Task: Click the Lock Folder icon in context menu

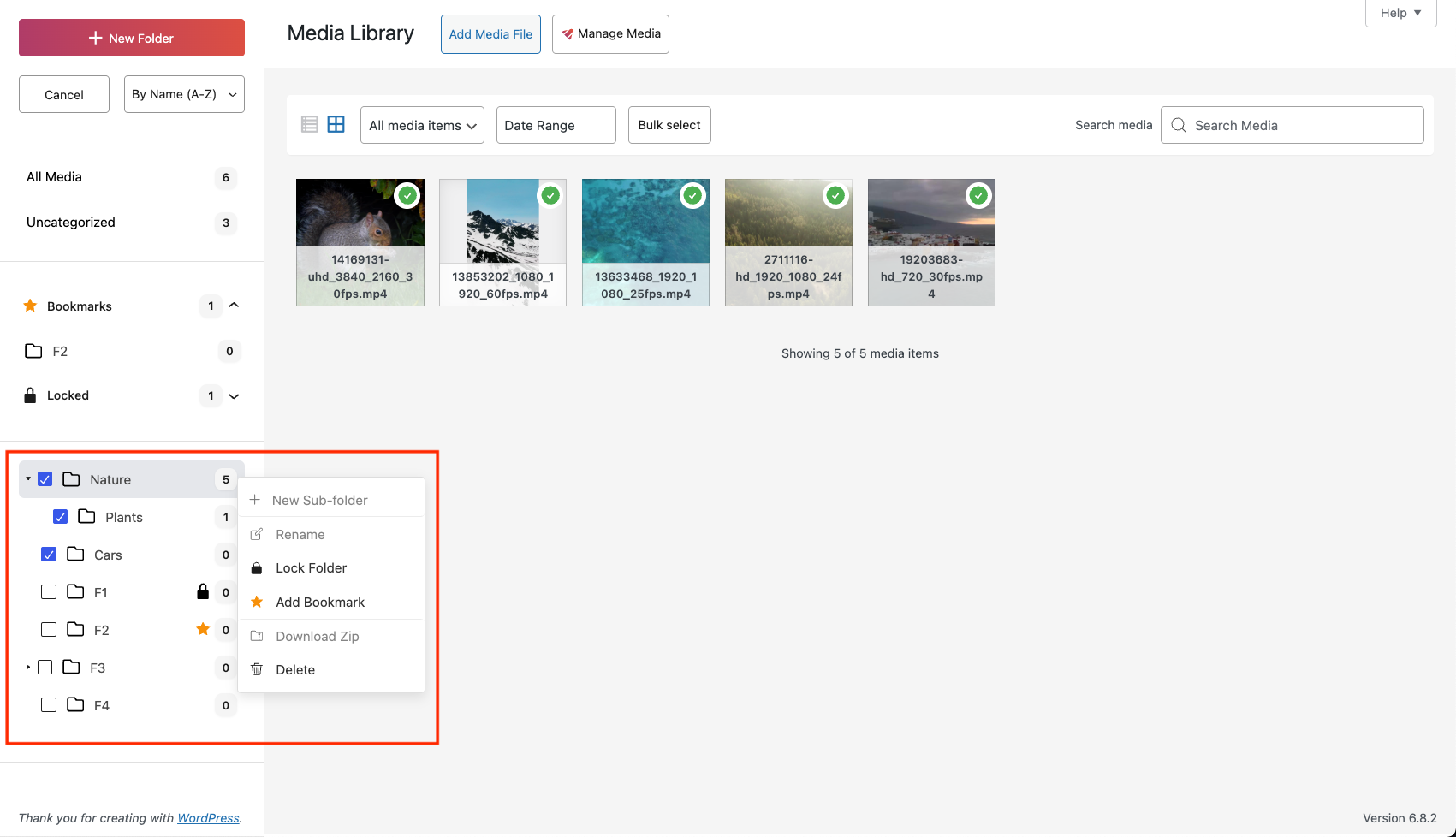Action: 256,567
